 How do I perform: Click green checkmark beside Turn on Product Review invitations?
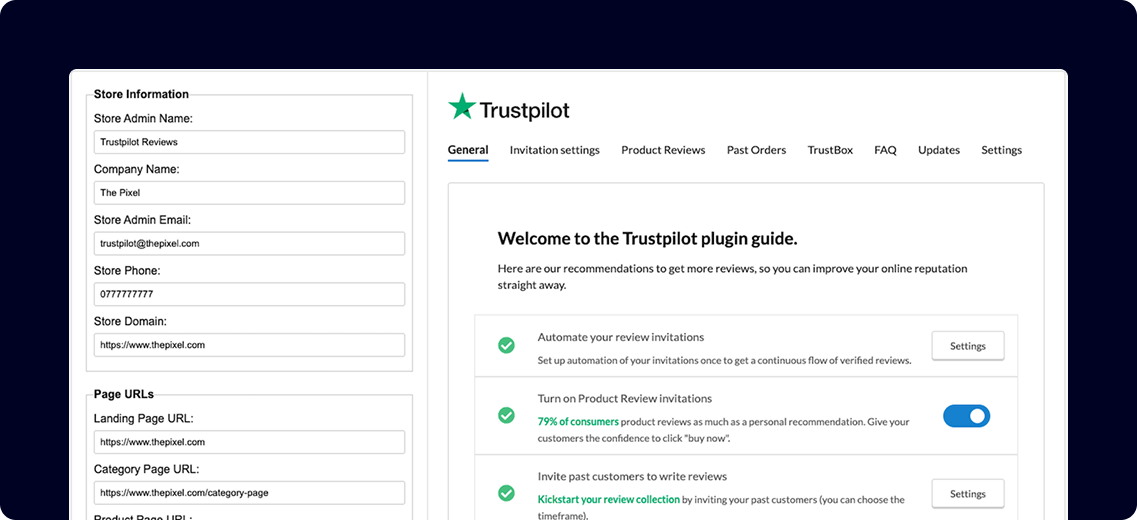(506, 416)
